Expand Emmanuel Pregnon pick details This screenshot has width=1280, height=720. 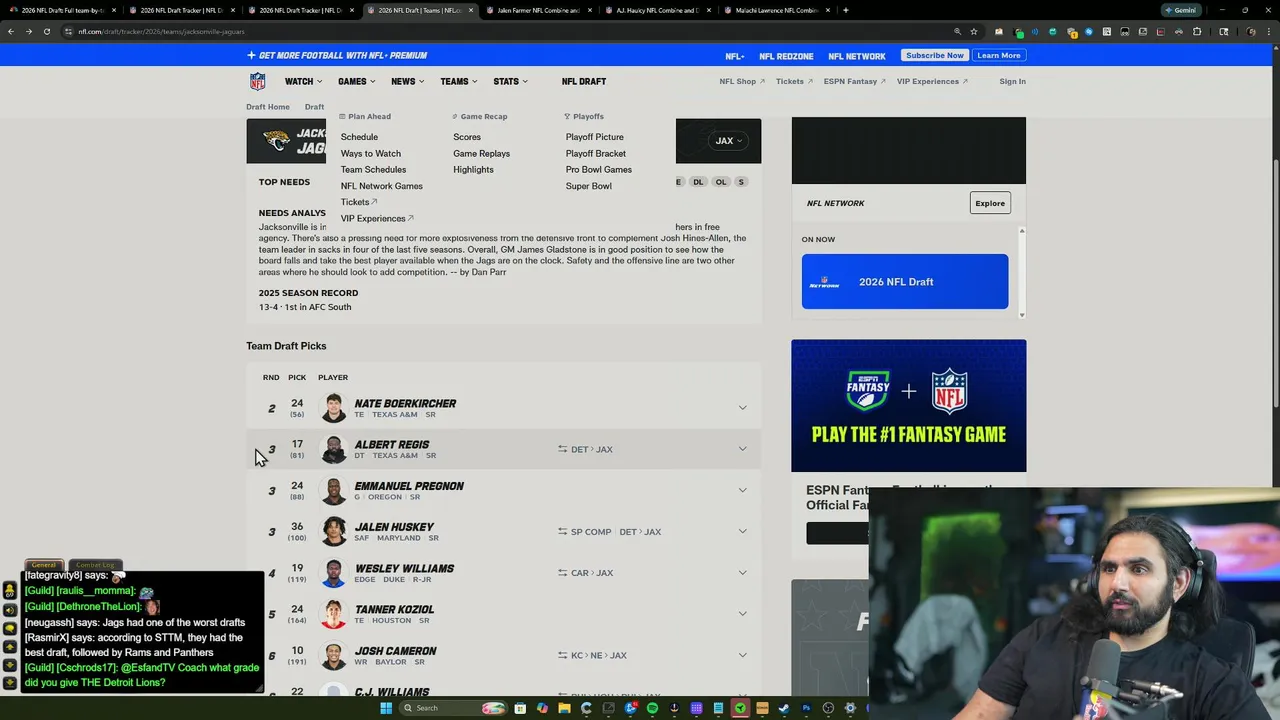point(742,490)
